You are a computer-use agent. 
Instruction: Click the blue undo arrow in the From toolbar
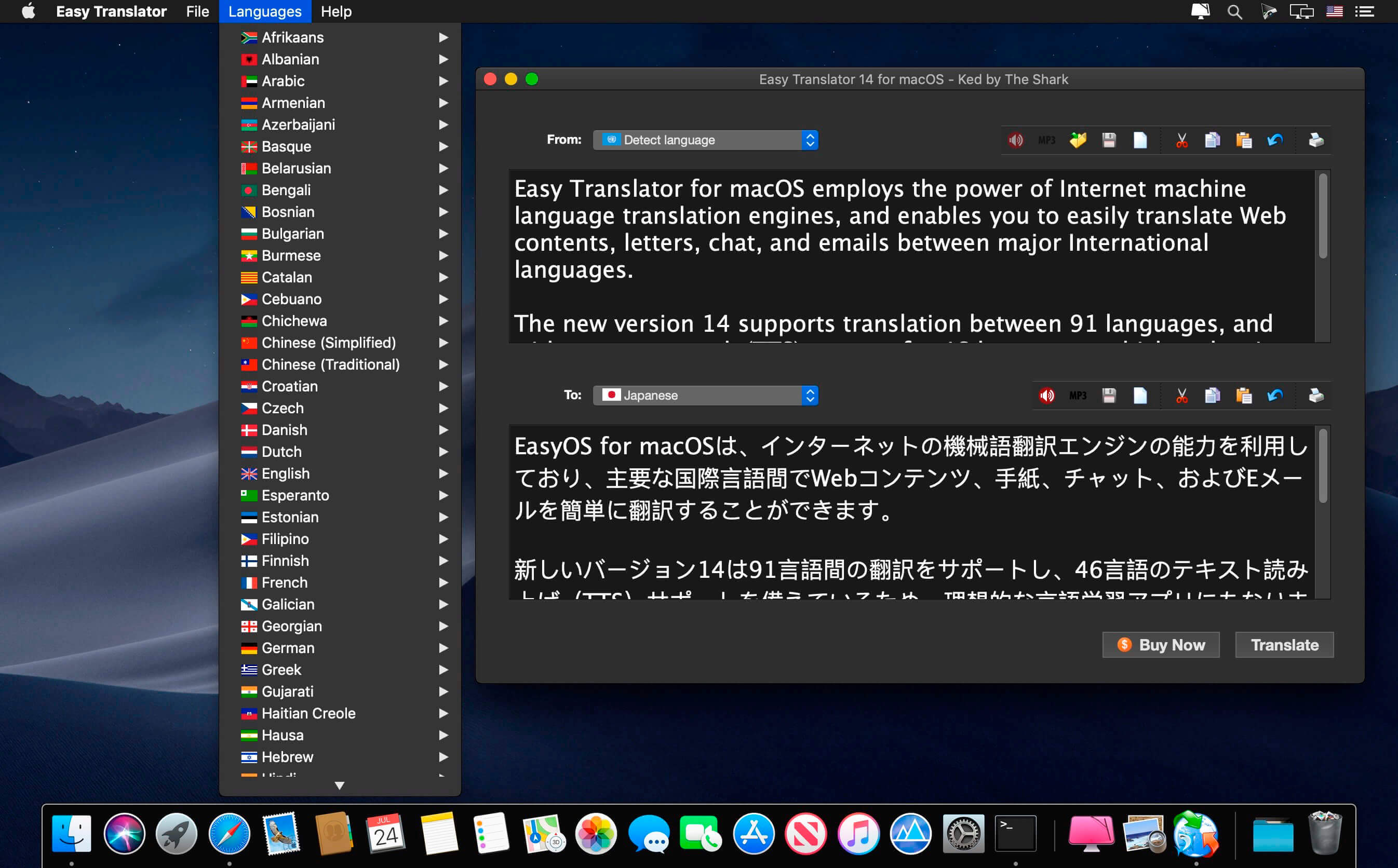pos(1275,140)
